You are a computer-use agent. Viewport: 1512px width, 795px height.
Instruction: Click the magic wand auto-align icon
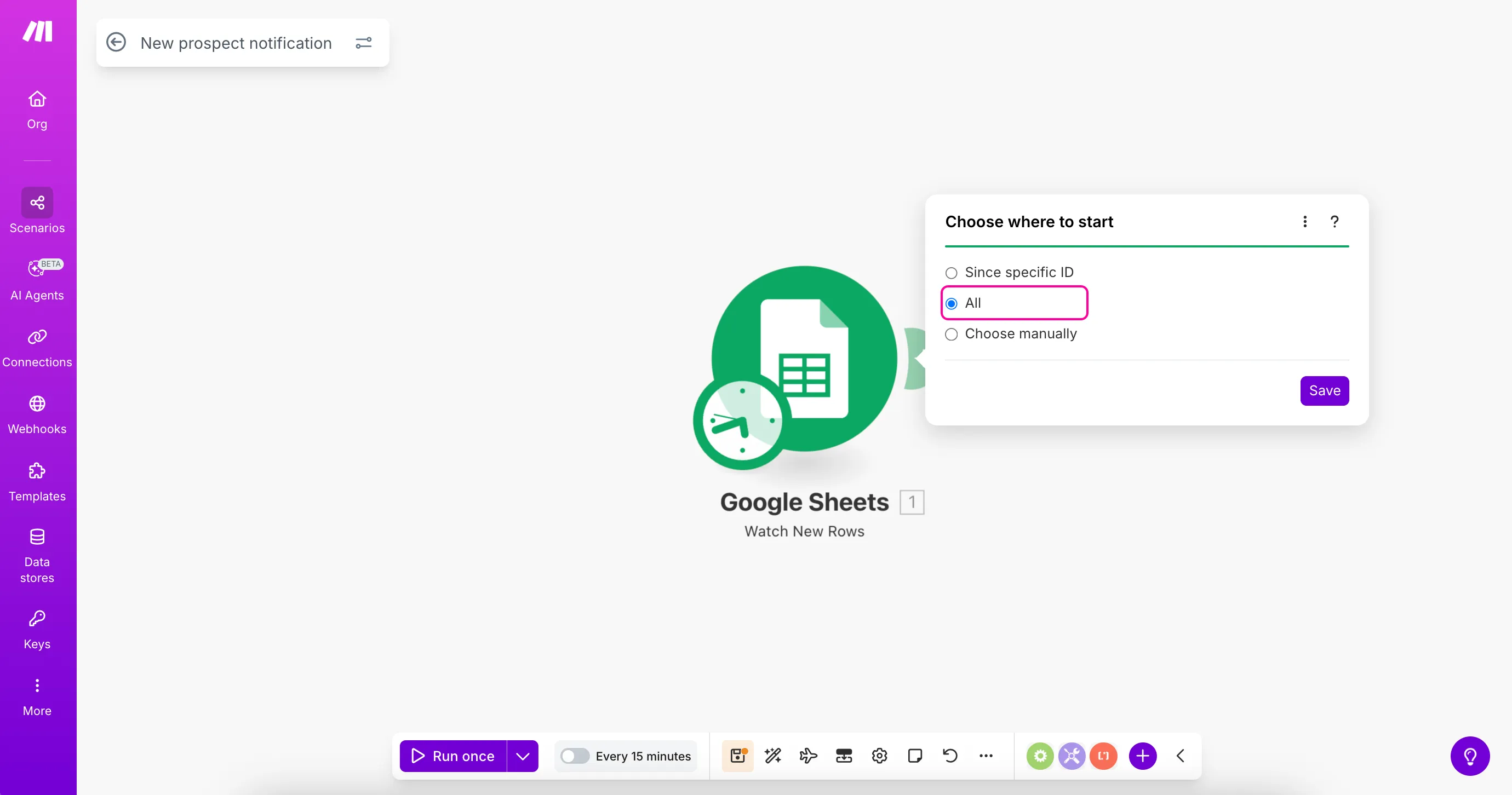(773, 756)
